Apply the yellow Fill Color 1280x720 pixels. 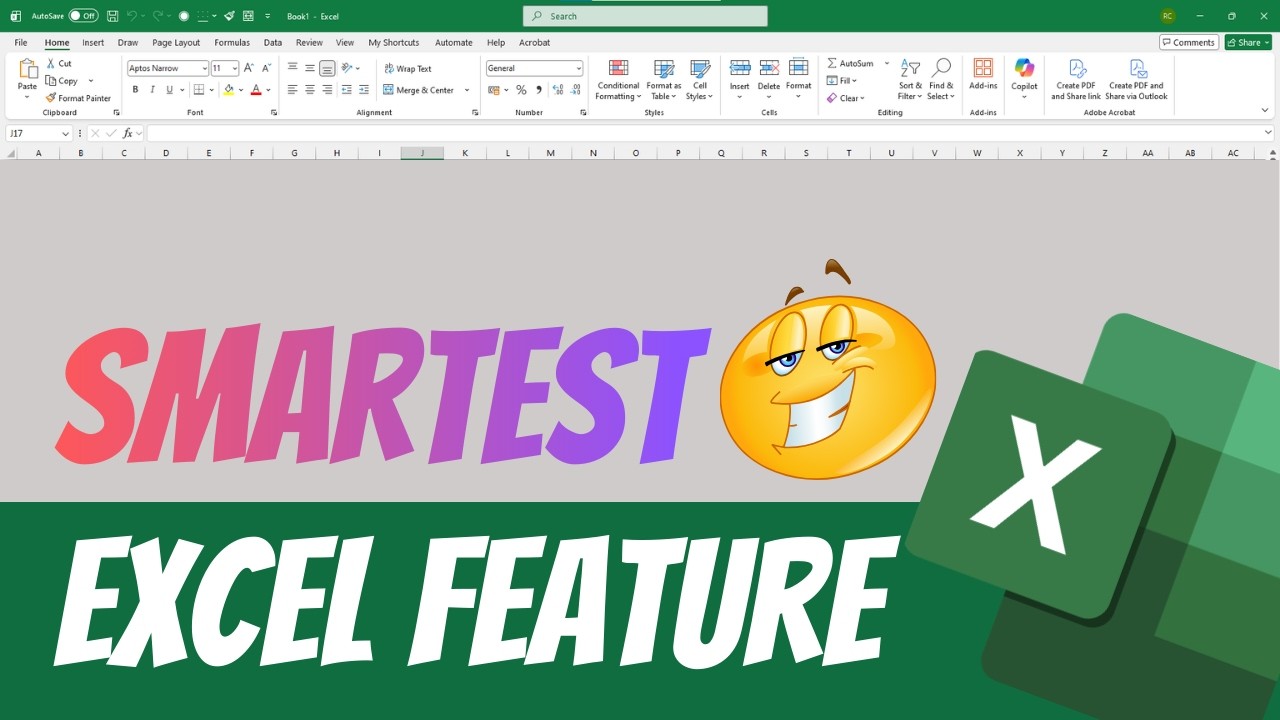[x=229, y=90]
